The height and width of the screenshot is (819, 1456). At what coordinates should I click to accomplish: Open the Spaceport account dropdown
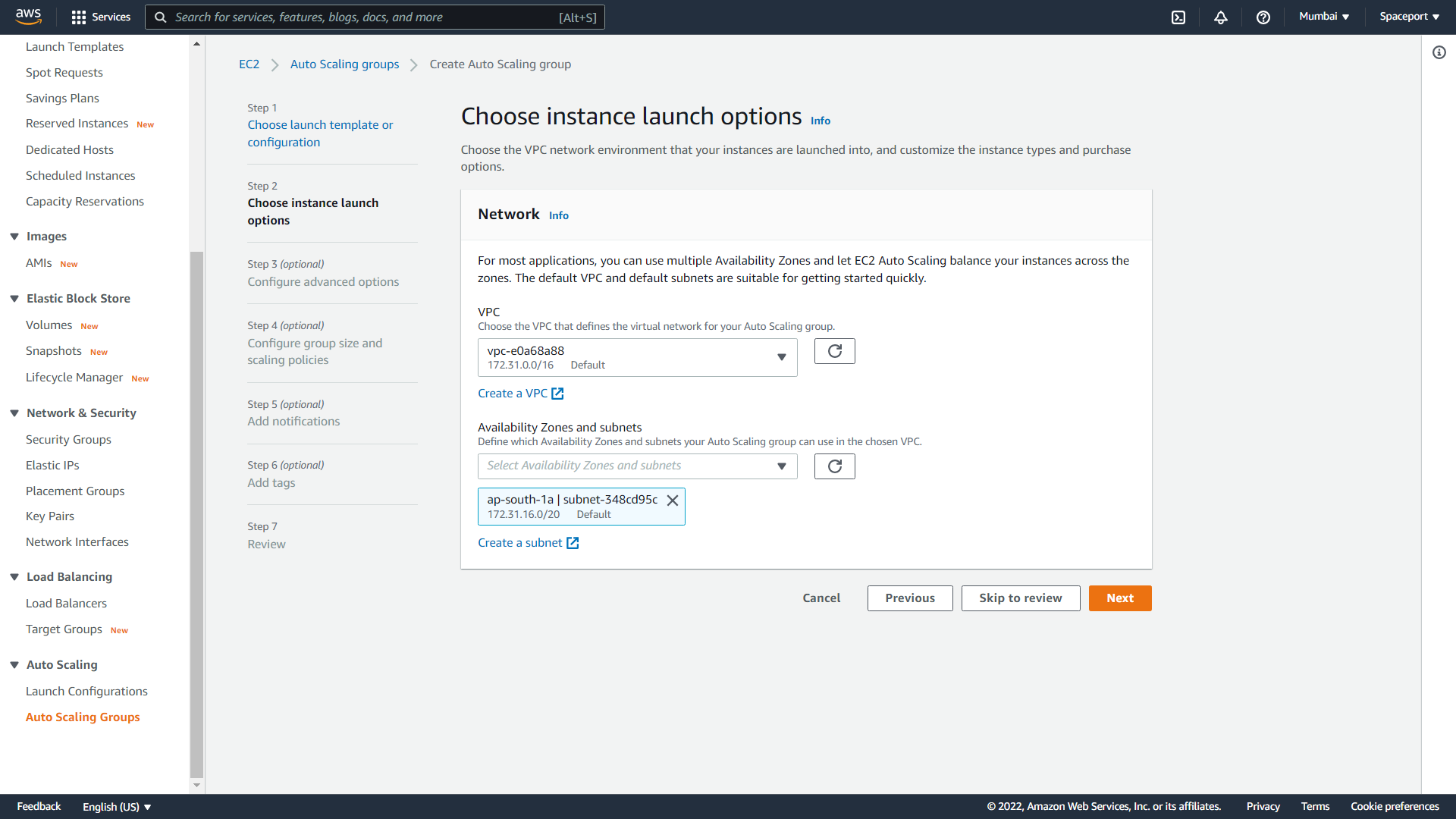coord(1409,16)
